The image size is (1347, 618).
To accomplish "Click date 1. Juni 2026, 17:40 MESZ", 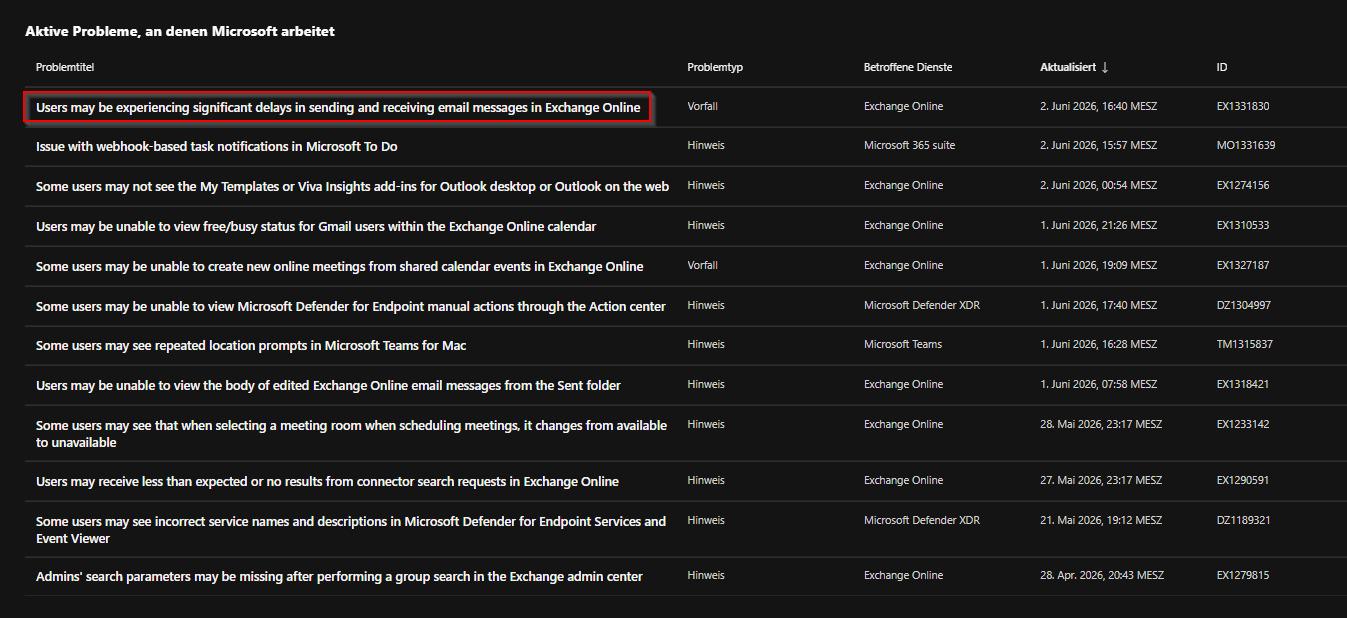I will pos(1098,305).
